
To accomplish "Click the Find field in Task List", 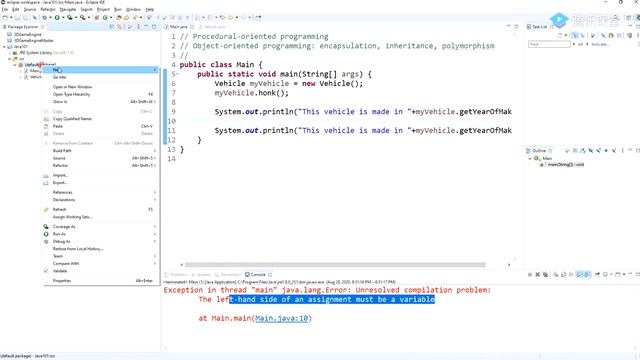I will [x=549, y=44].
